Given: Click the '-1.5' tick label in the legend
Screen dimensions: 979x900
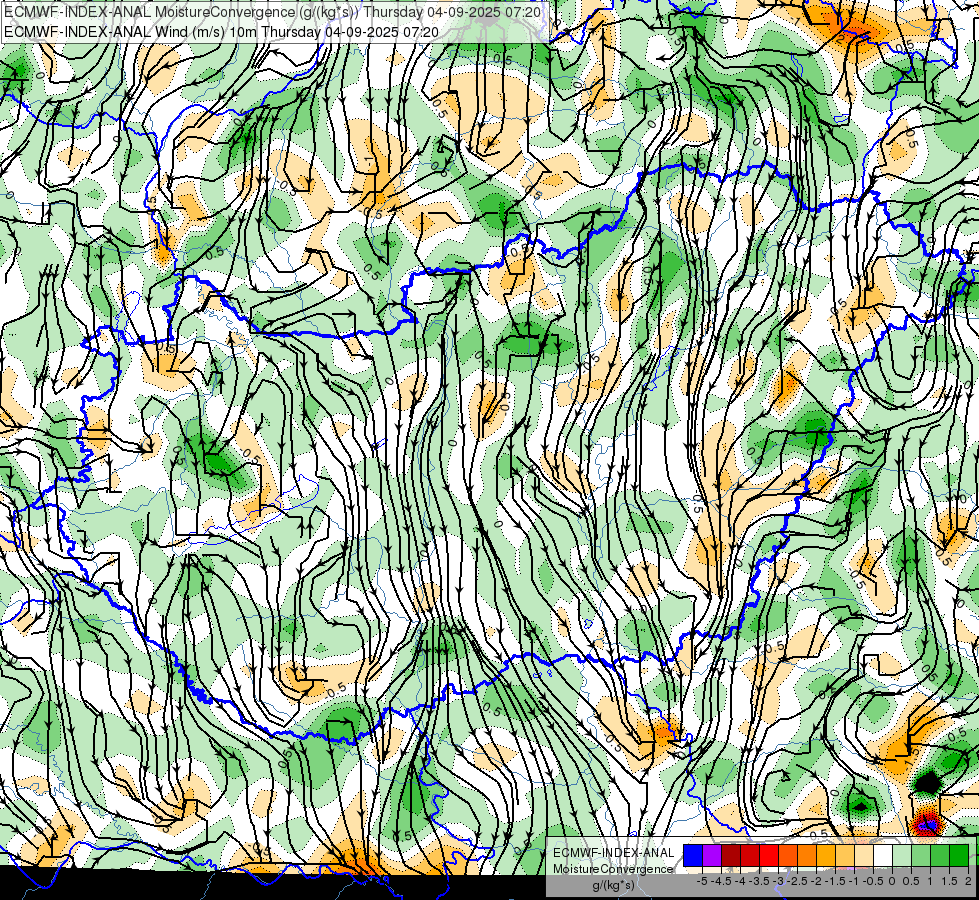Looking at the screenshot, I should click(x=835, y=881).
